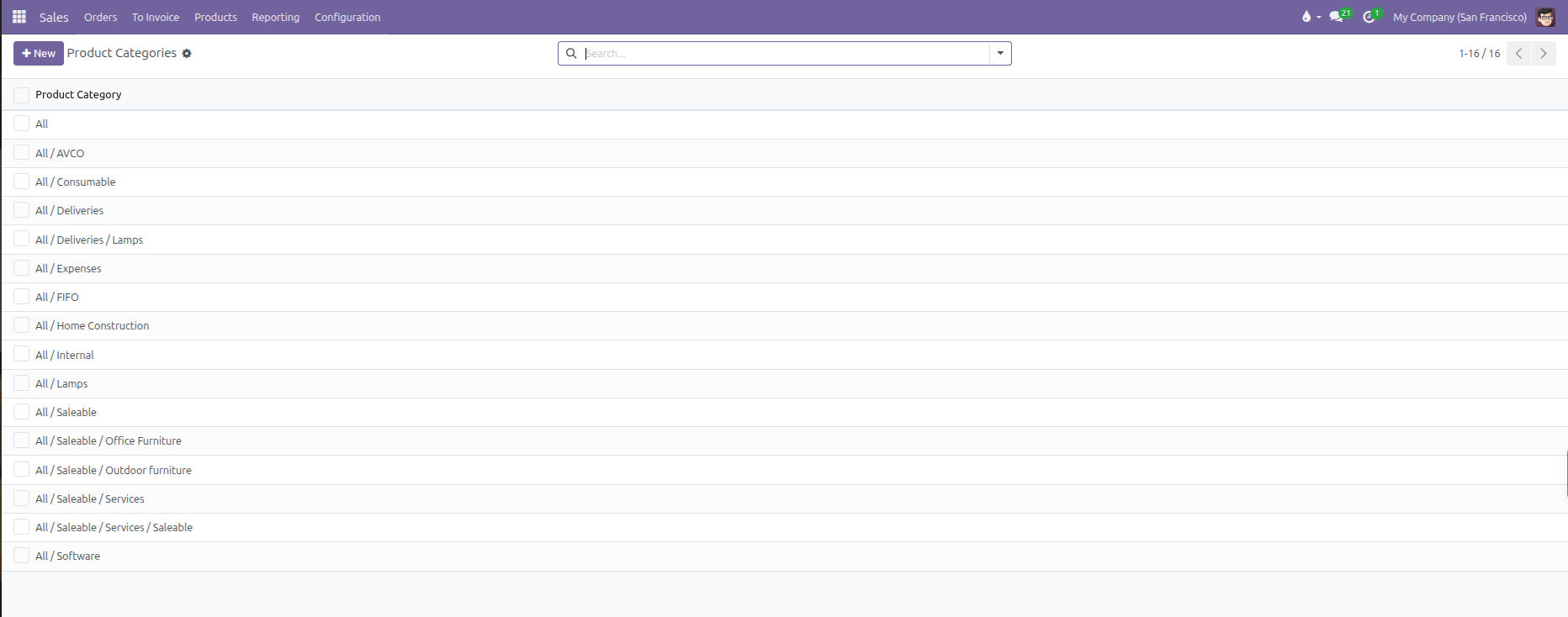This screenshot has width=1568, height=617.
Task: Tick the All / Software checkbox
Action: point(22,556)
